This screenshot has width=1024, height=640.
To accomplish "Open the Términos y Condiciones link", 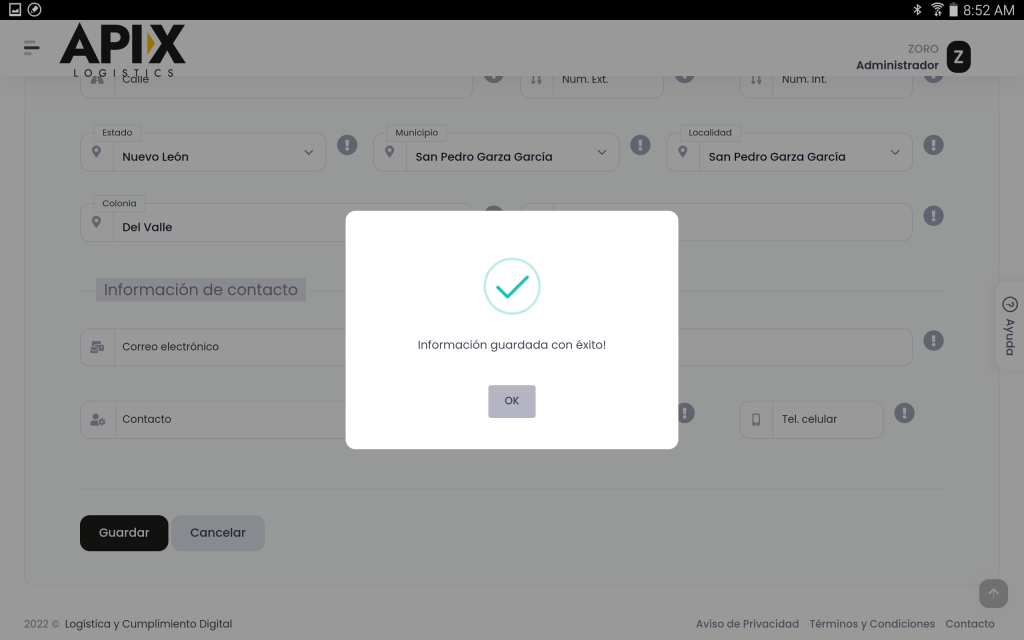I will pos(872,624).
